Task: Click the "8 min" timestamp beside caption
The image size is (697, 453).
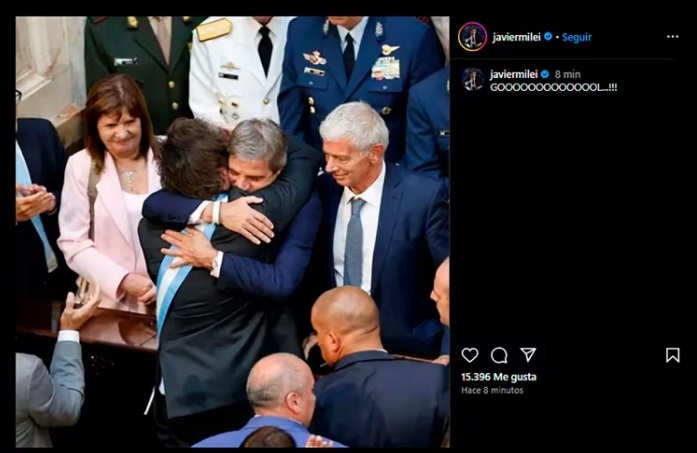Action: pos(567,74)
